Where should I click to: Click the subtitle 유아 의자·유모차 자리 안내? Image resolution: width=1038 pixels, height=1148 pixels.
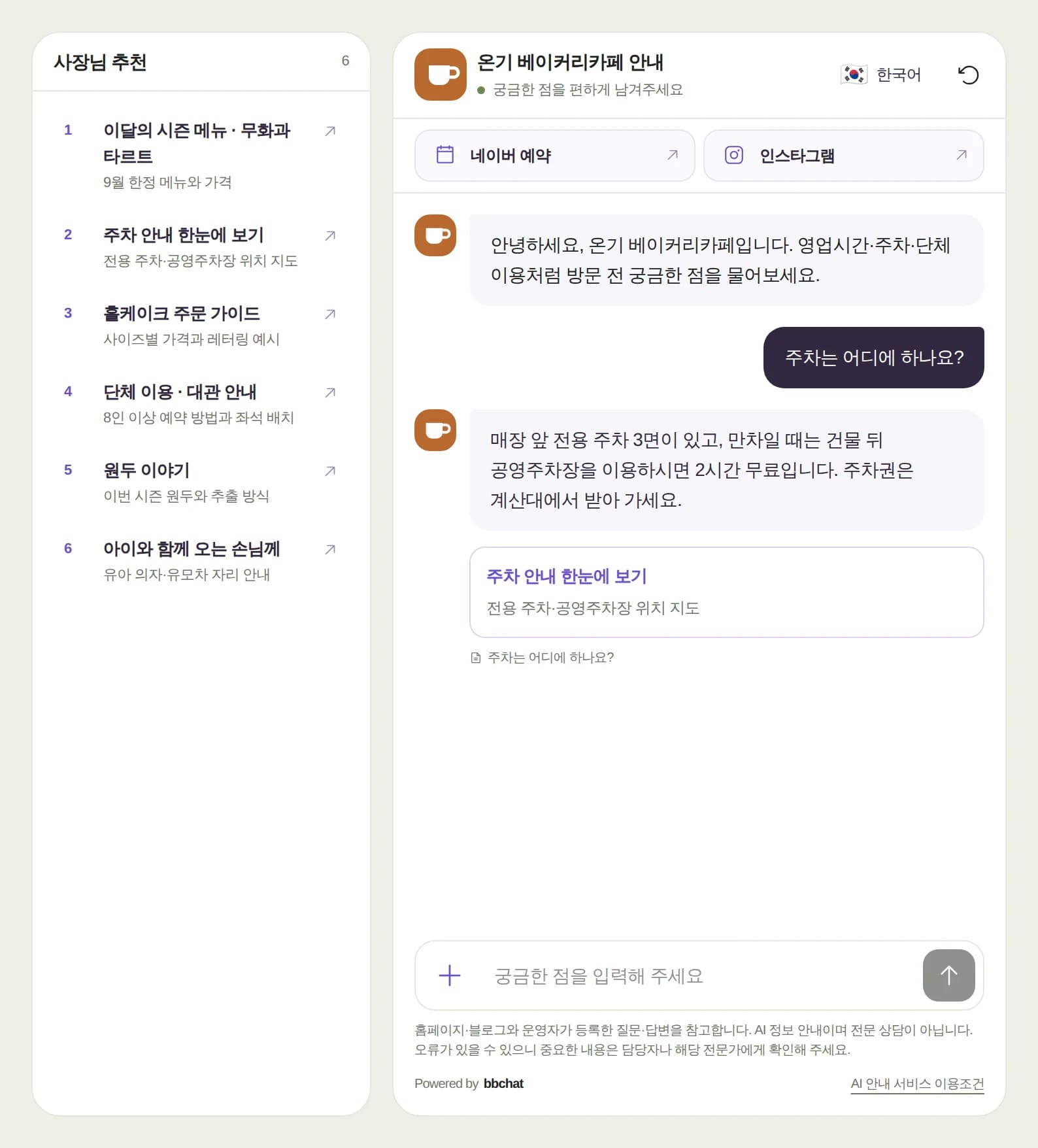pos(187,575)
